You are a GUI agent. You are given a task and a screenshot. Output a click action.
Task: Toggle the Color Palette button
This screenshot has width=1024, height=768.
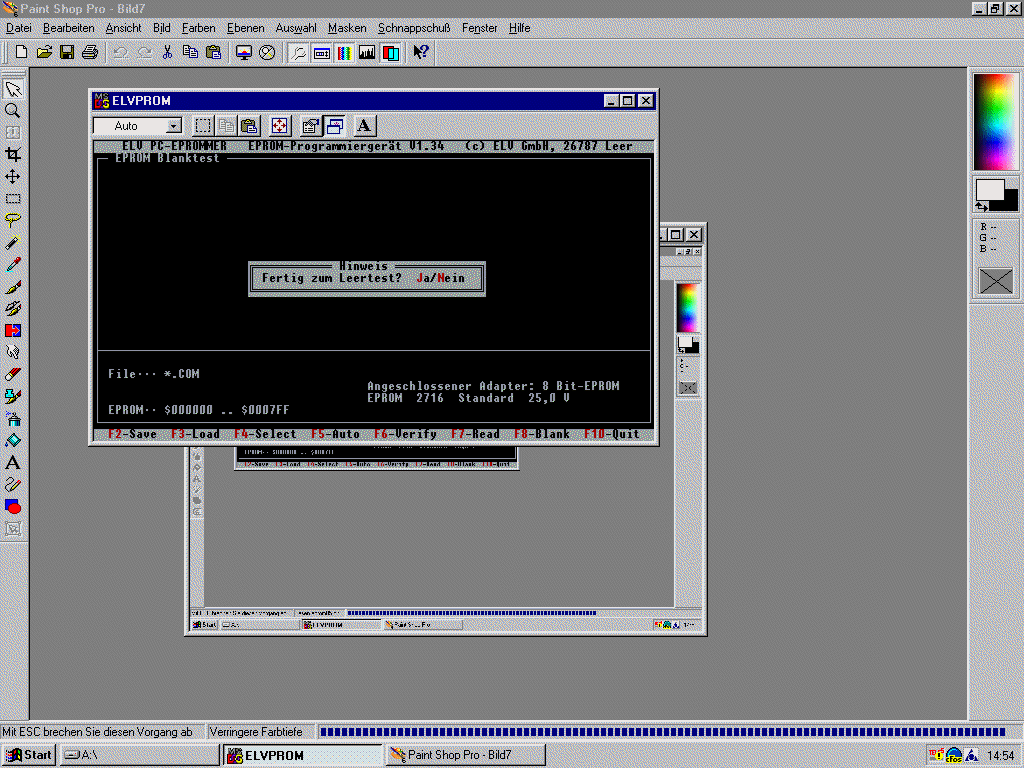[344, 52]
